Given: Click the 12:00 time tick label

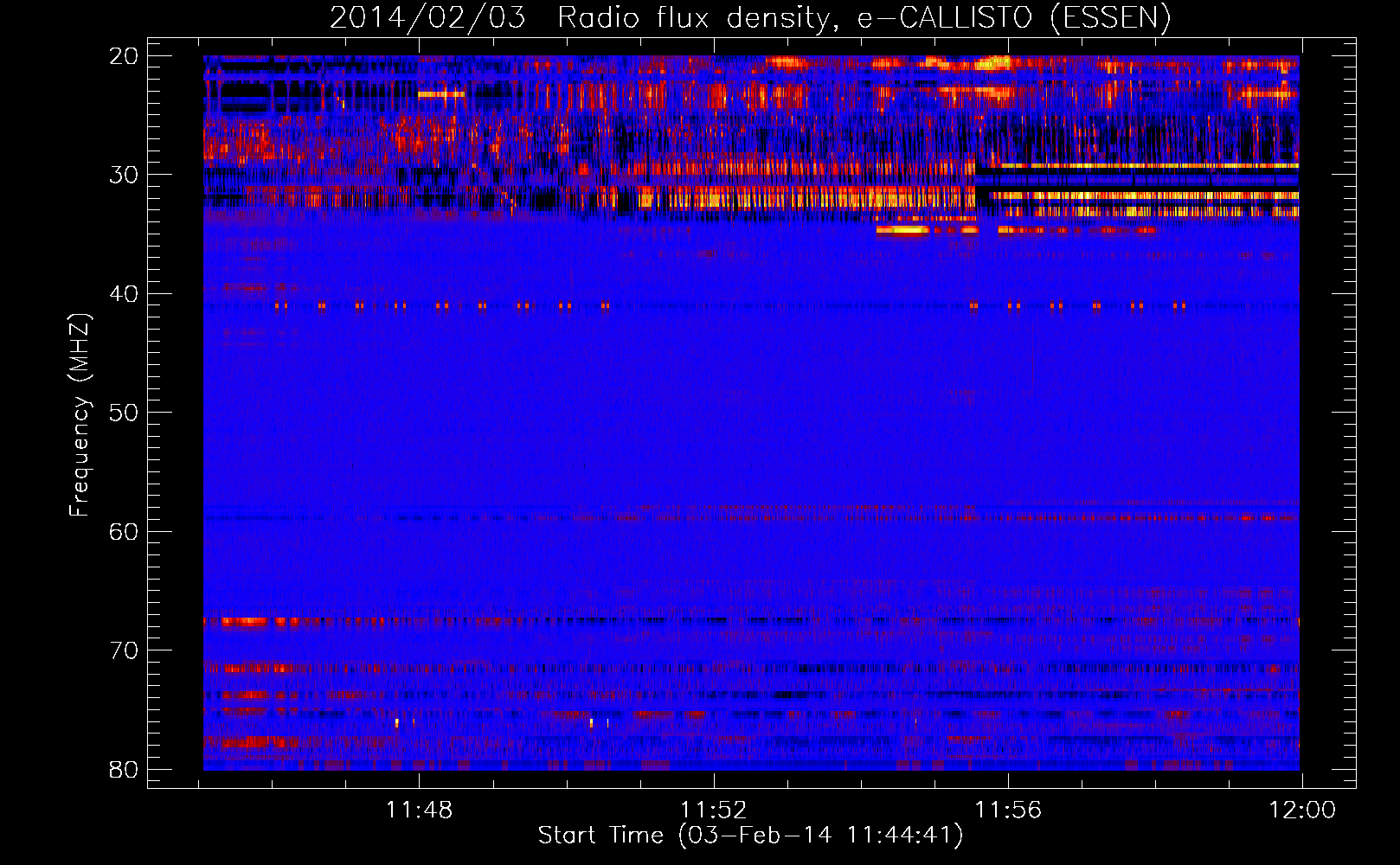Looking at the screenshot, I should pyautogui.click(x=1302, y=811).
